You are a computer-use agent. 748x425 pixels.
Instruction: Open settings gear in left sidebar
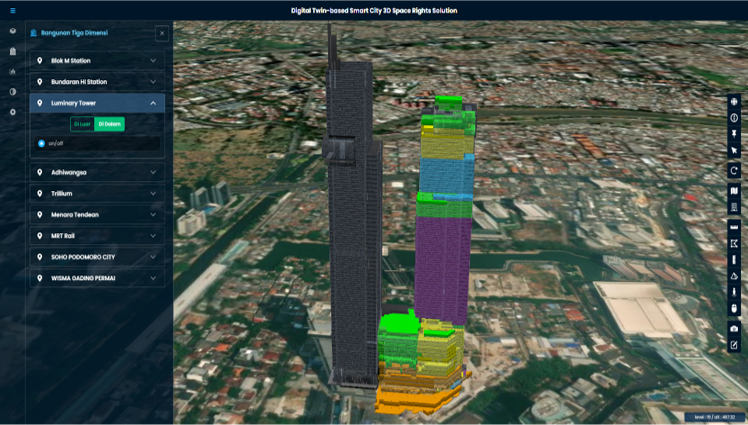(13, 112)
